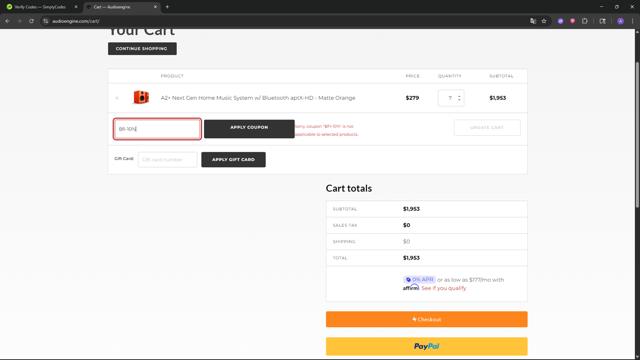Bookmark this page with star icon

tap(544, 21)
